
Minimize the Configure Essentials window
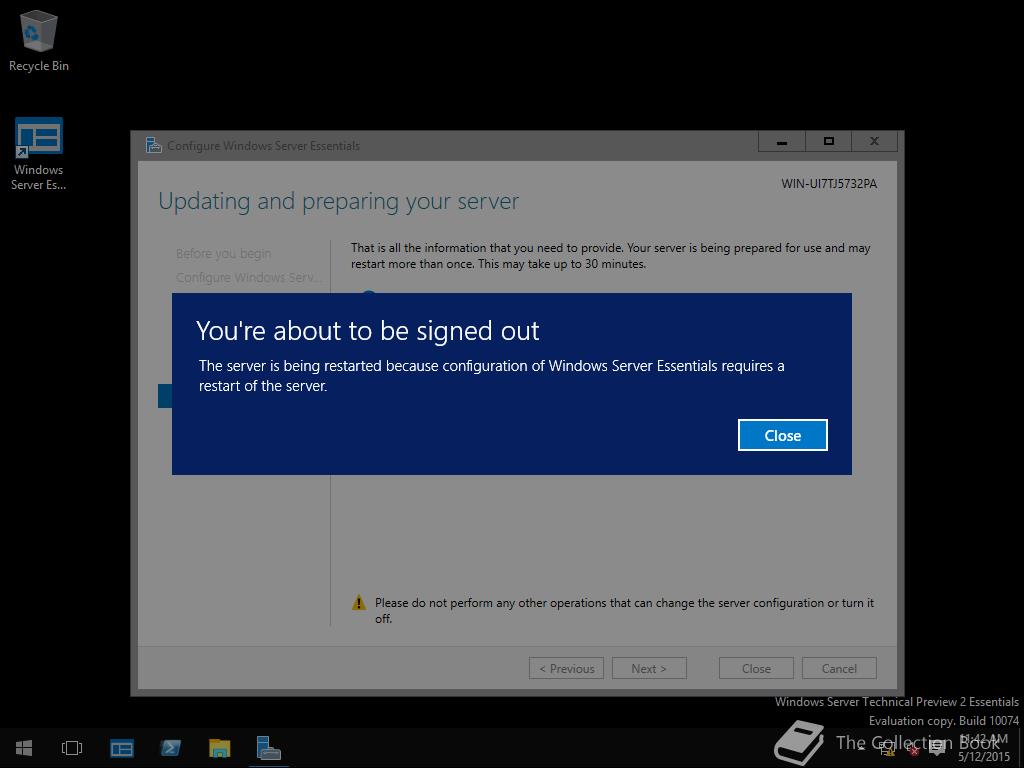click(782, 141)
